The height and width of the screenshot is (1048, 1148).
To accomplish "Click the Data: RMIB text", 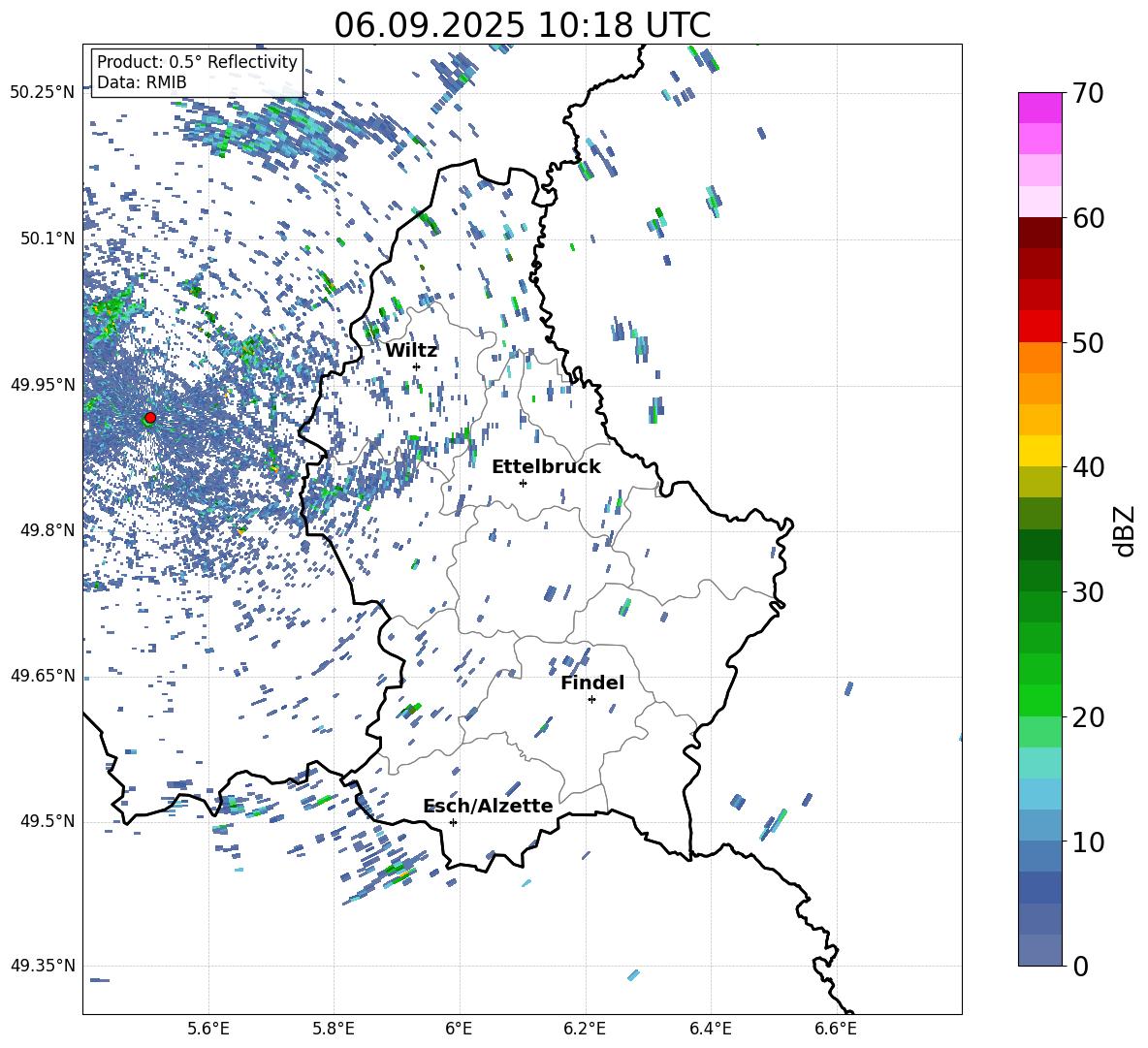I will pos(142,82).
